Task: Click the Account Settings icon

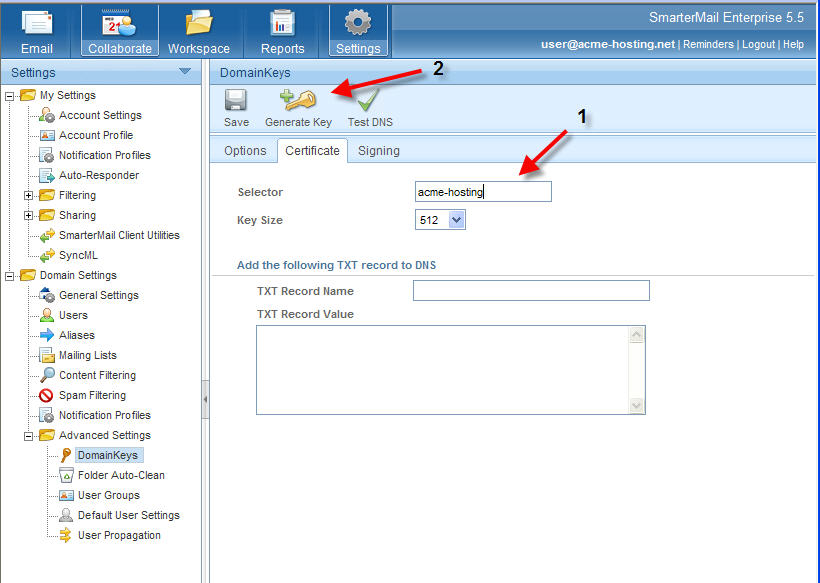Action: [47, 115]
